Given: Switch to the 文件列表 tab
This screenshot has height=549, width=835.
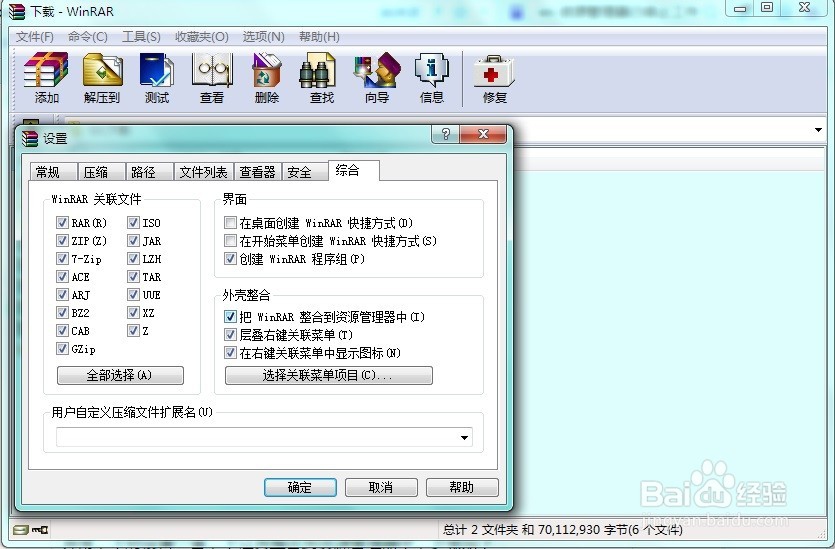Looking at the screenshot, I should pyautogui.click(x=203, y=172).
